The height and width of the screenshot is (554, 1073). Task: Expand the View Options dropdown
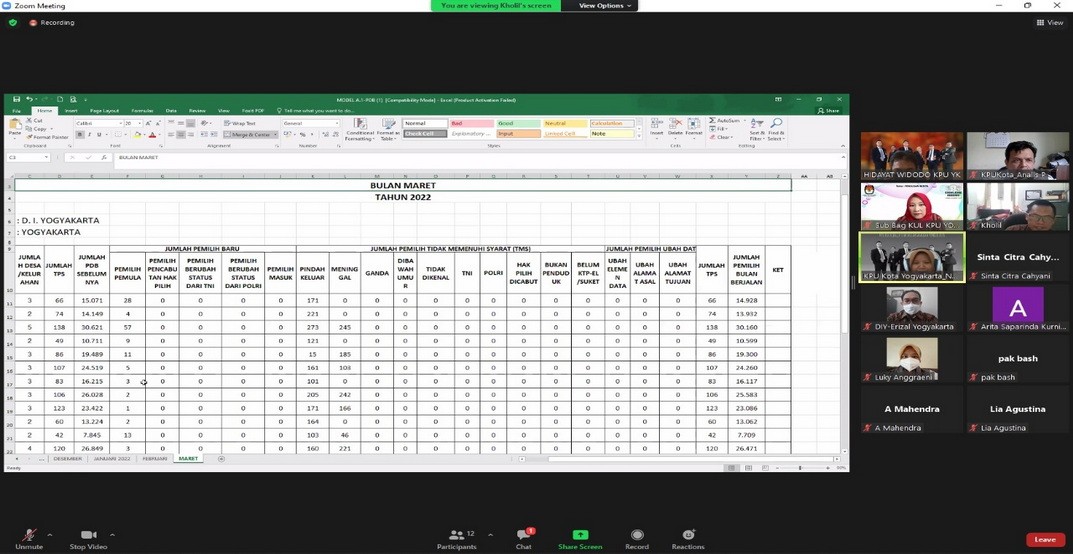pos(606,6)
